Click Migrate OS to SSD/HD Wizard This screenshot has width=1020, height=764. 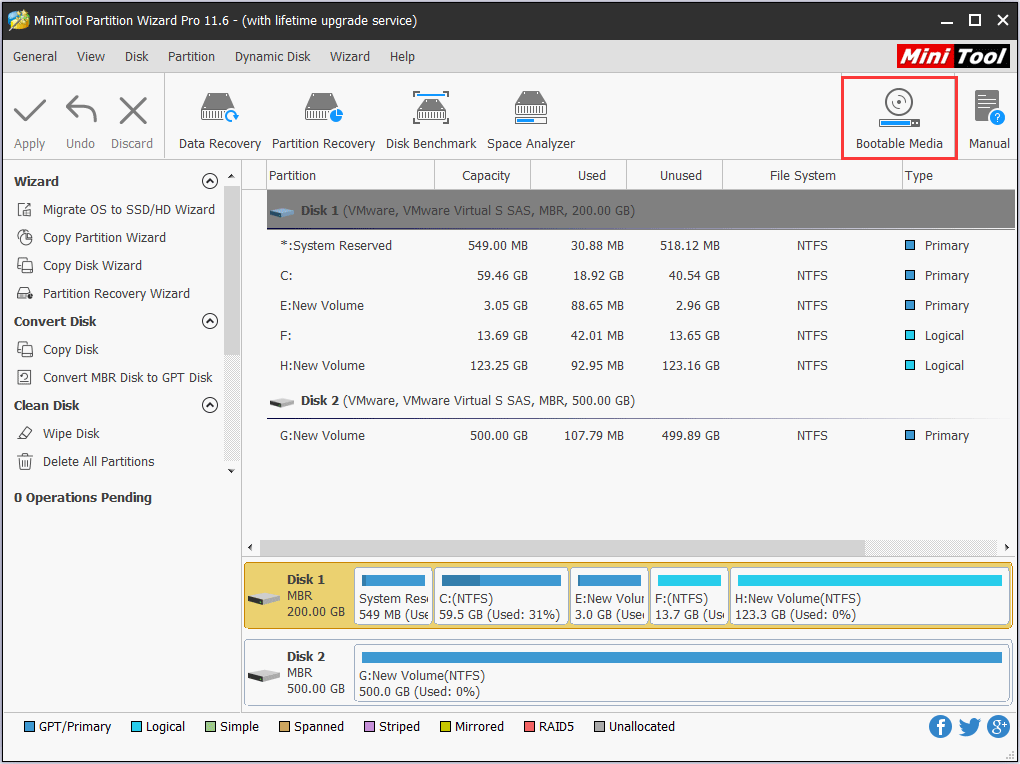point(128,210)
